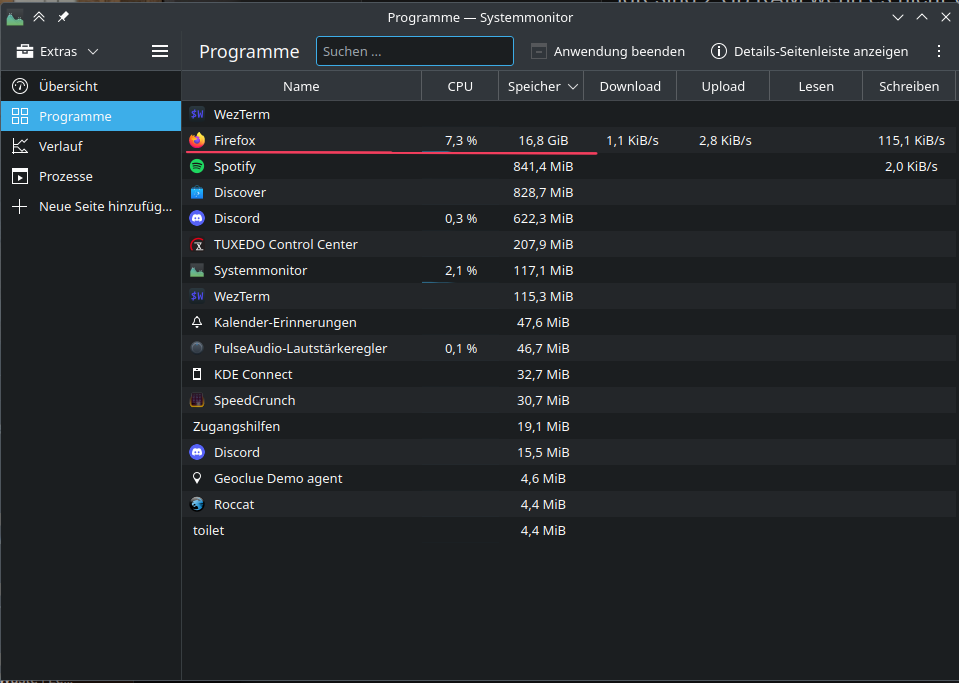Click the Suchen search field
Image resolution: width=959 pixels, height=683 pixels.
click(415, 51)
